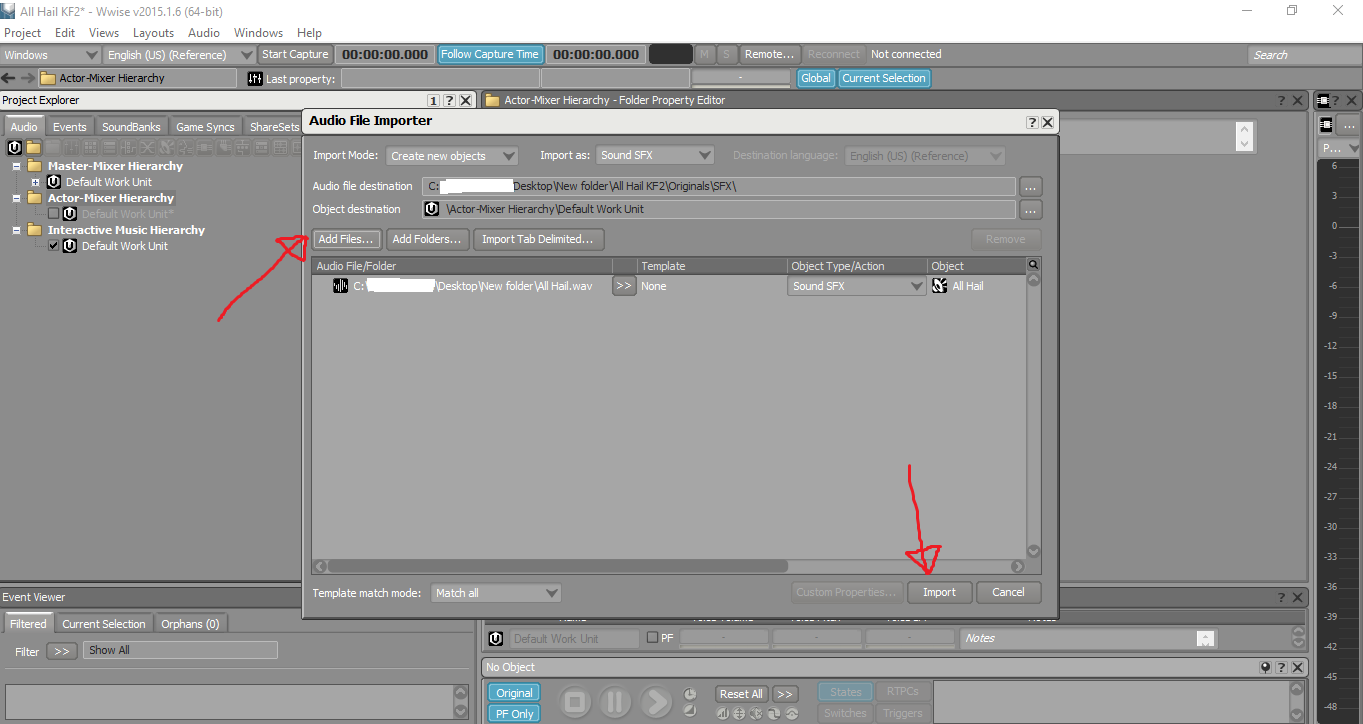The height and width of the screenshot is (724, 1363).
Task: Click the navigate back arrow
Action: click(x=9, y=78)
